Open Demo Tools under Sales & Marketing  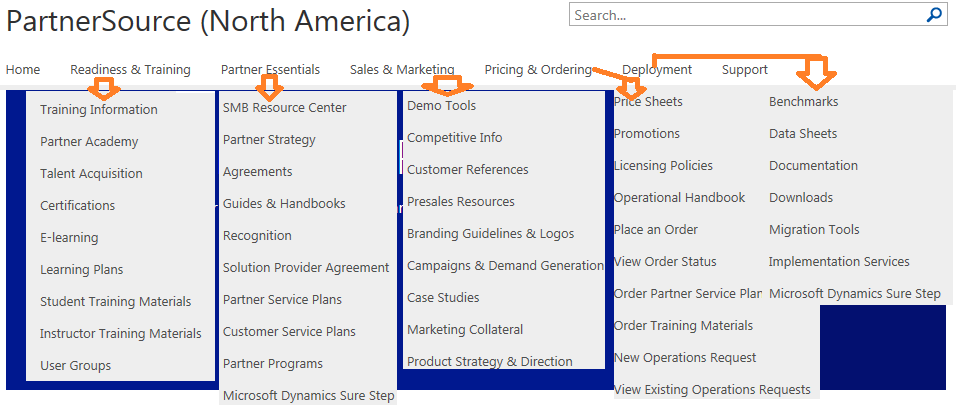[441, 106]
